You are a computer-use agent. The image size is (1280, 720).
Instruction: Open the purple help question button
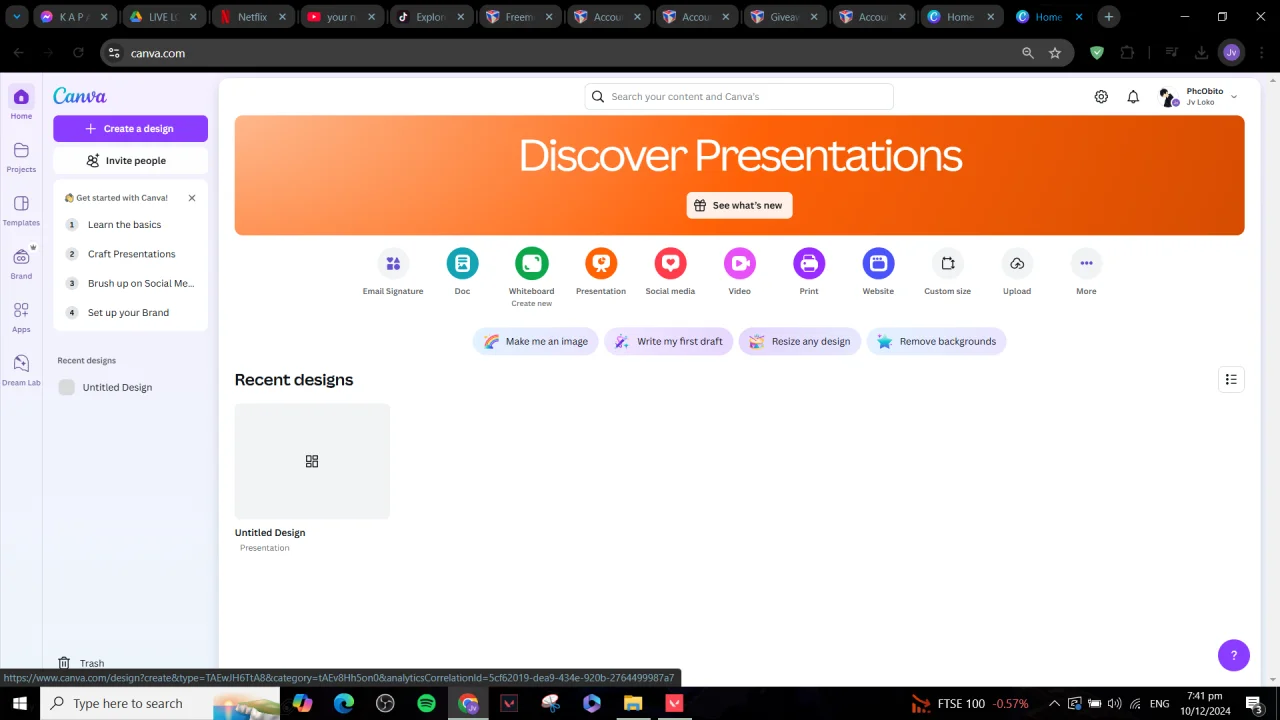[1234, 655]
